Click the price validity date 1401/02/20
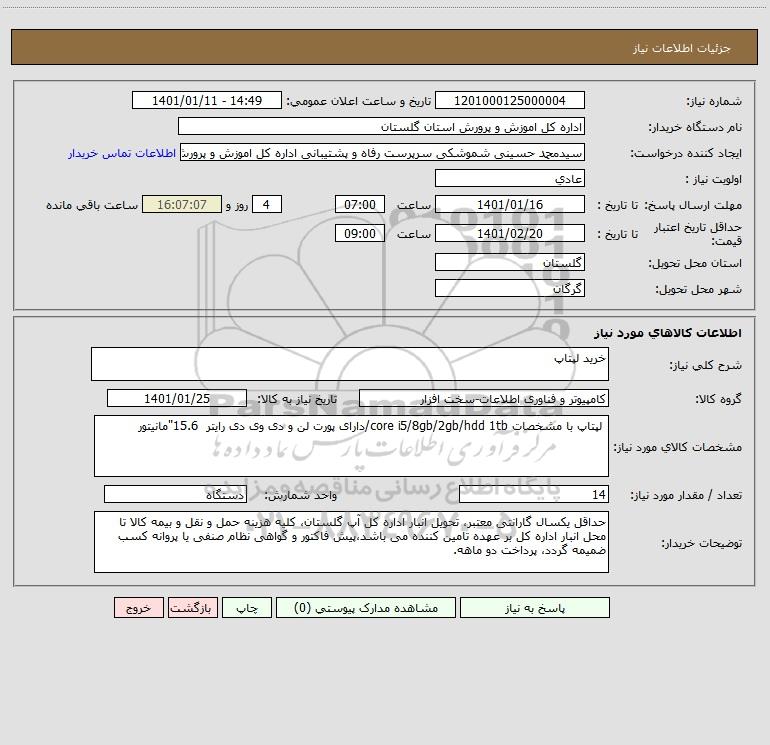This screenshot has height=745, width=770. click(510, 233)
